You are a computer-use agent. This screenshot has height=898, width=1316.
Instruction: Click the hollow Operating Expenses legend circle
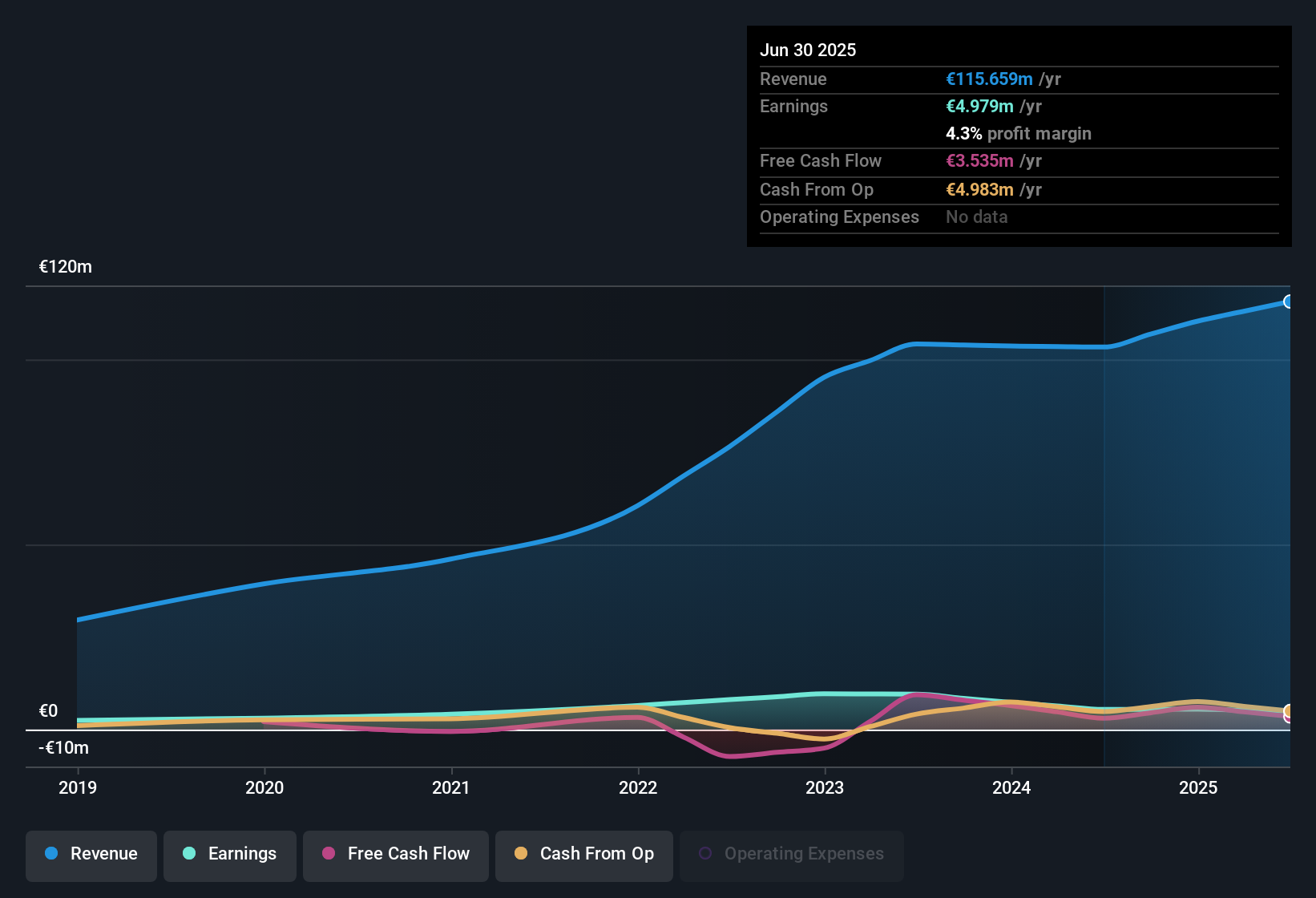(705, 853)
